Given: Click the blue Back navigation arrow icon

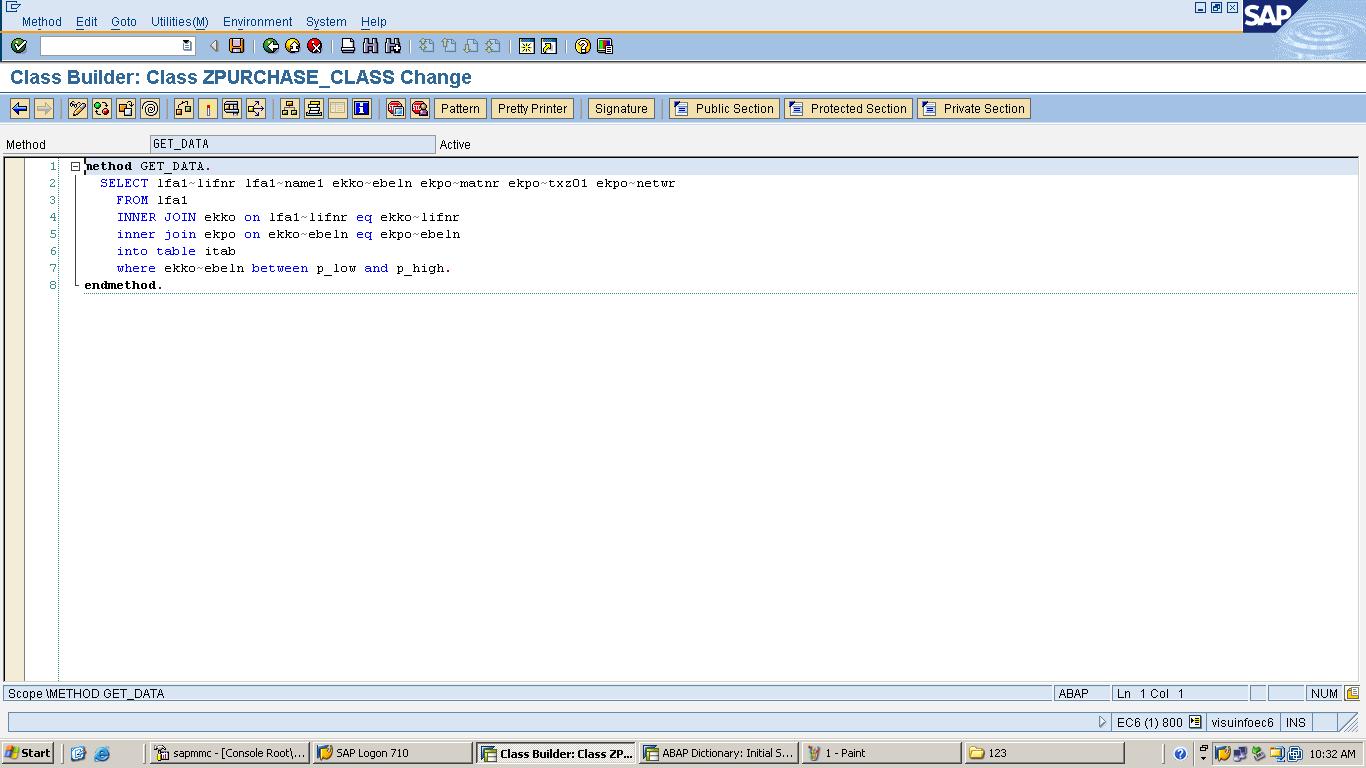Looking at the screenshot, I should click(20, 108).
